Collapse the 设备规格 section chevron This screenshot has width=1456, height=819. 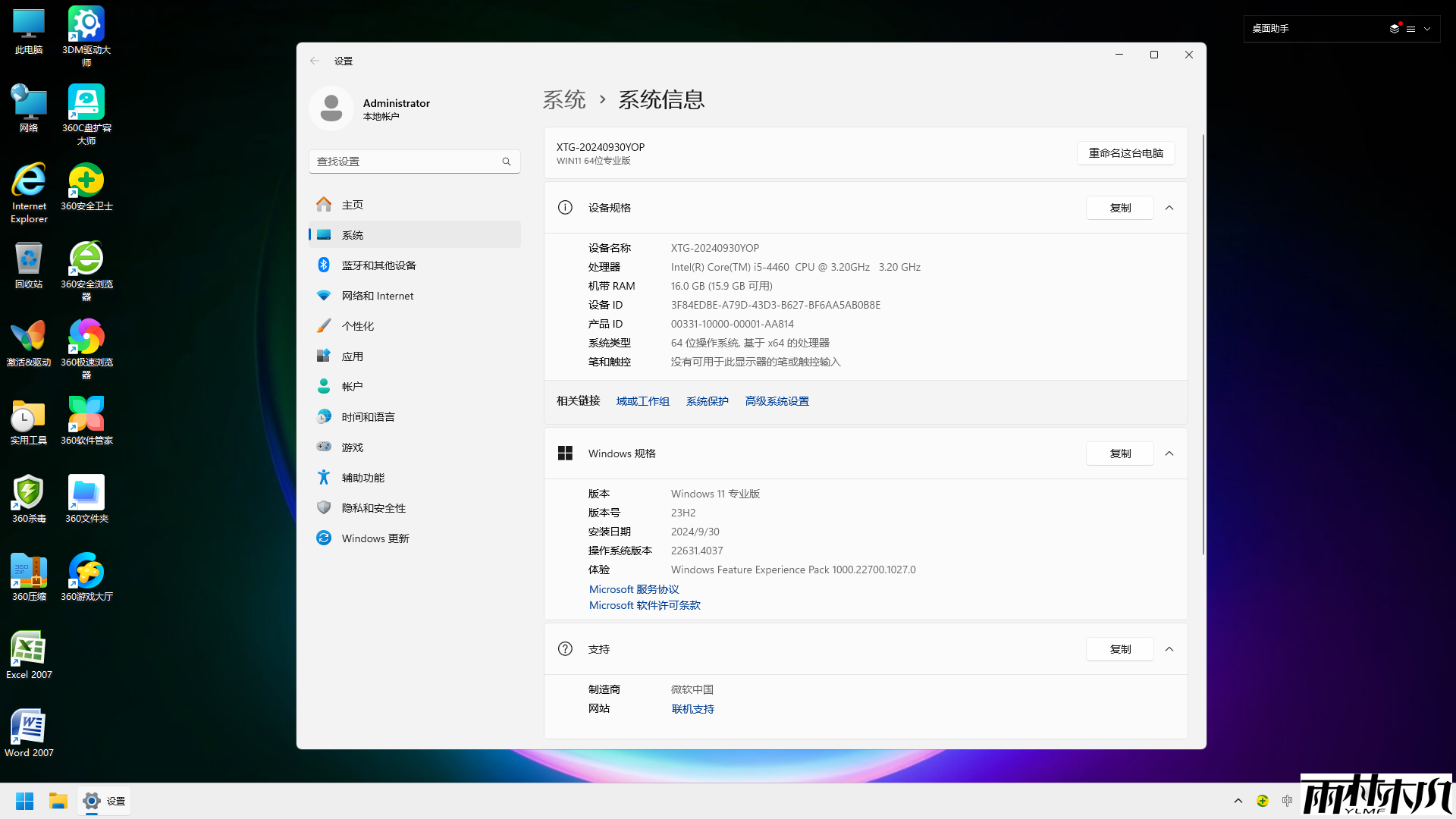1169,208
